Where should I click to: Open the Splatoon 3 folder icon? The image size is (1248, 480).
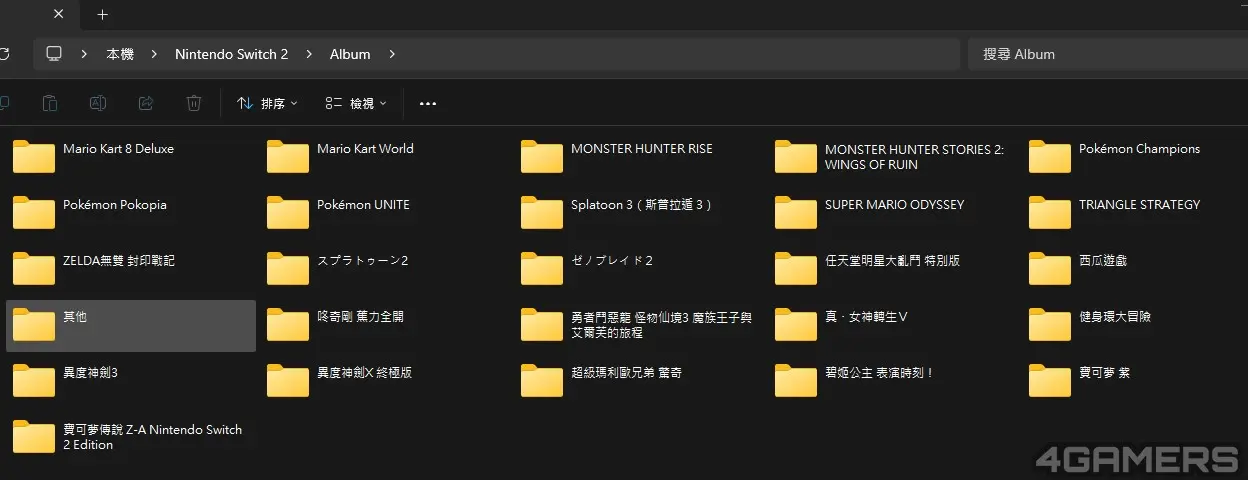tap(542, 213)
